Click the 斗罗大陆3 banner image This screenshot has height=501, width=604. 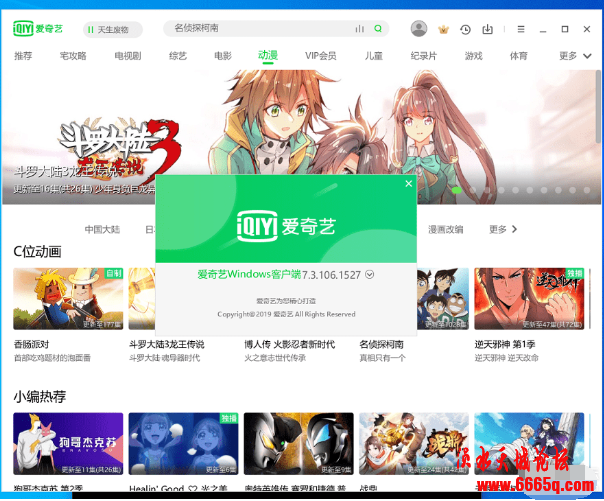pos(301,137)
